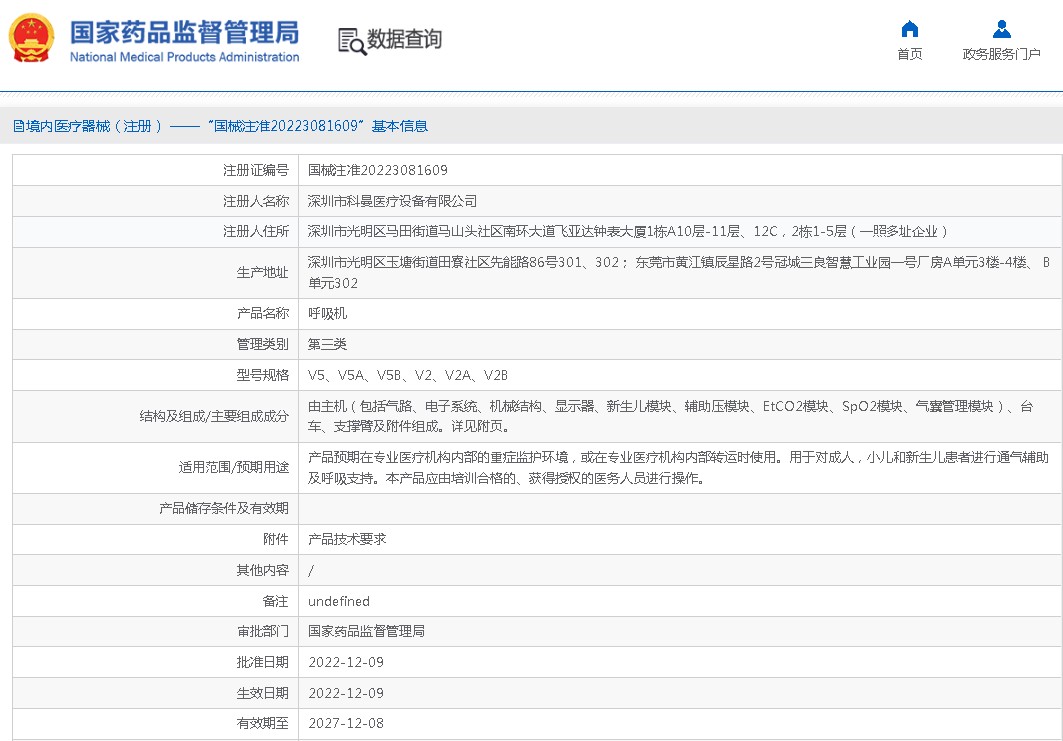
Task: Select intended use text starting 产品预期在专业医疗机构
Action: click(x=678, y=468)
